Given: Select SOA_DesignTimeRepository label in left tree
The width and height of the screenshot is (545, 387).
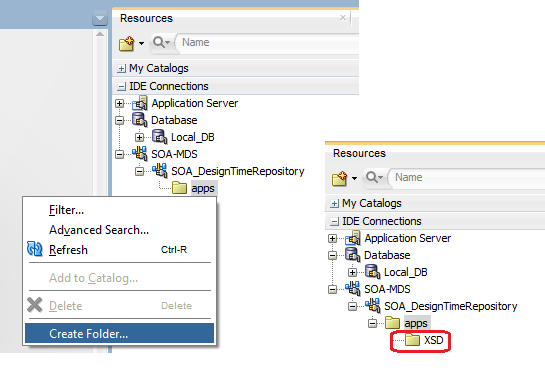Looking at the screenshot, I should click(x=238, y=171).
